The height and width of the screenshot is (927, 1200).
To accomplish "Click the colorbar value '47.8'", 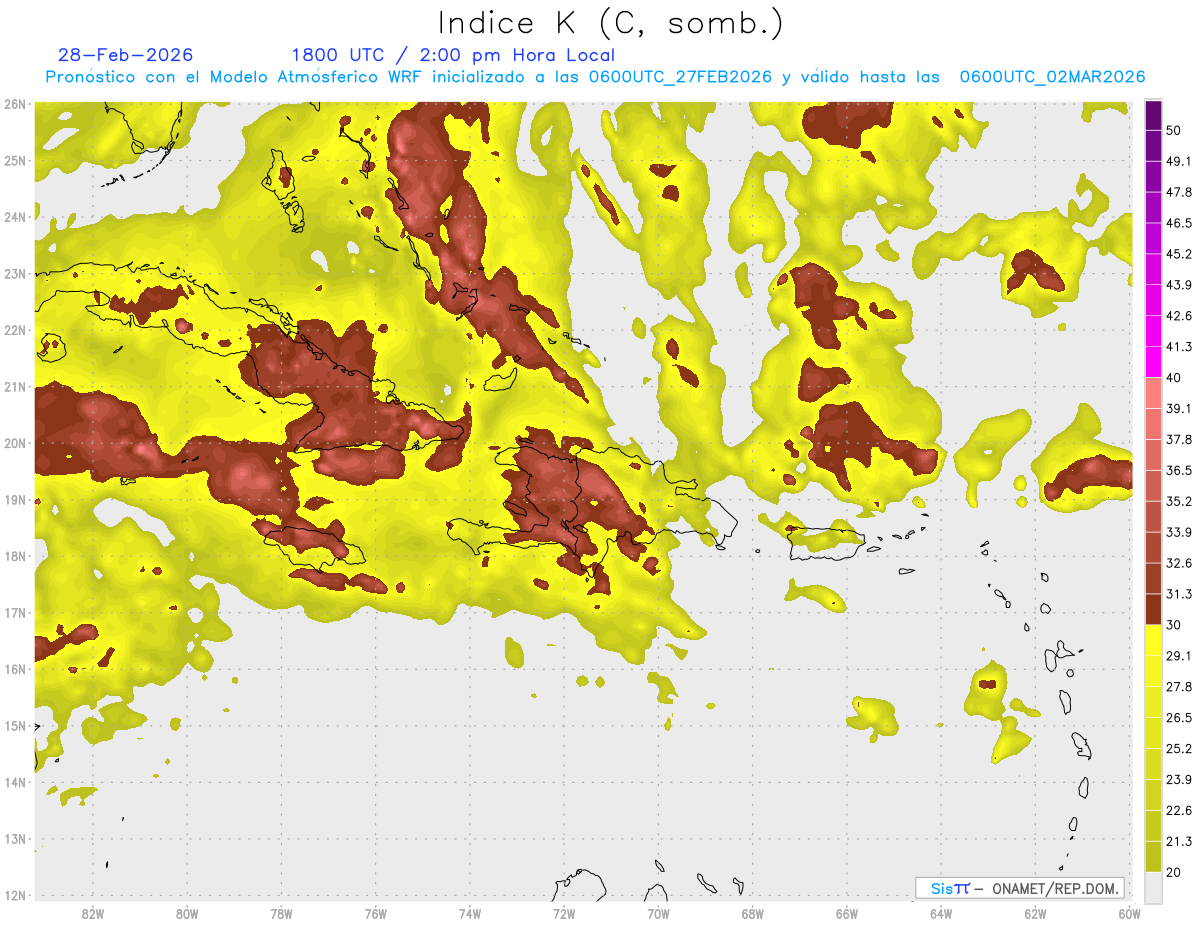I will click(1179, 193).
